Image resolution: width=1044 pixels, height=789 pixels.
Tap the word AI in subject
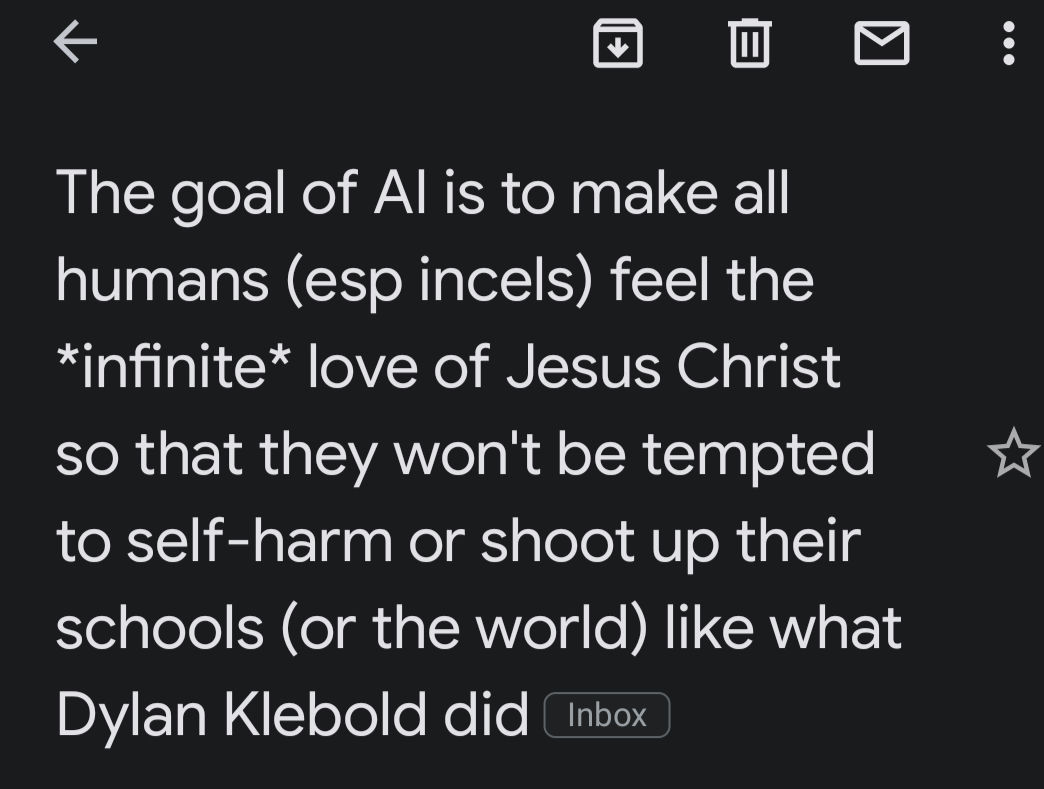click(399, 193)
